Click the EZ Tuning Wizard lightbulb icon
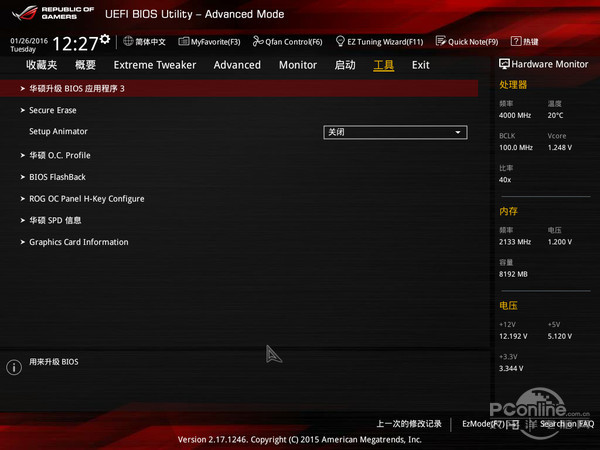 pyautogui.click(x=340, y=41)
